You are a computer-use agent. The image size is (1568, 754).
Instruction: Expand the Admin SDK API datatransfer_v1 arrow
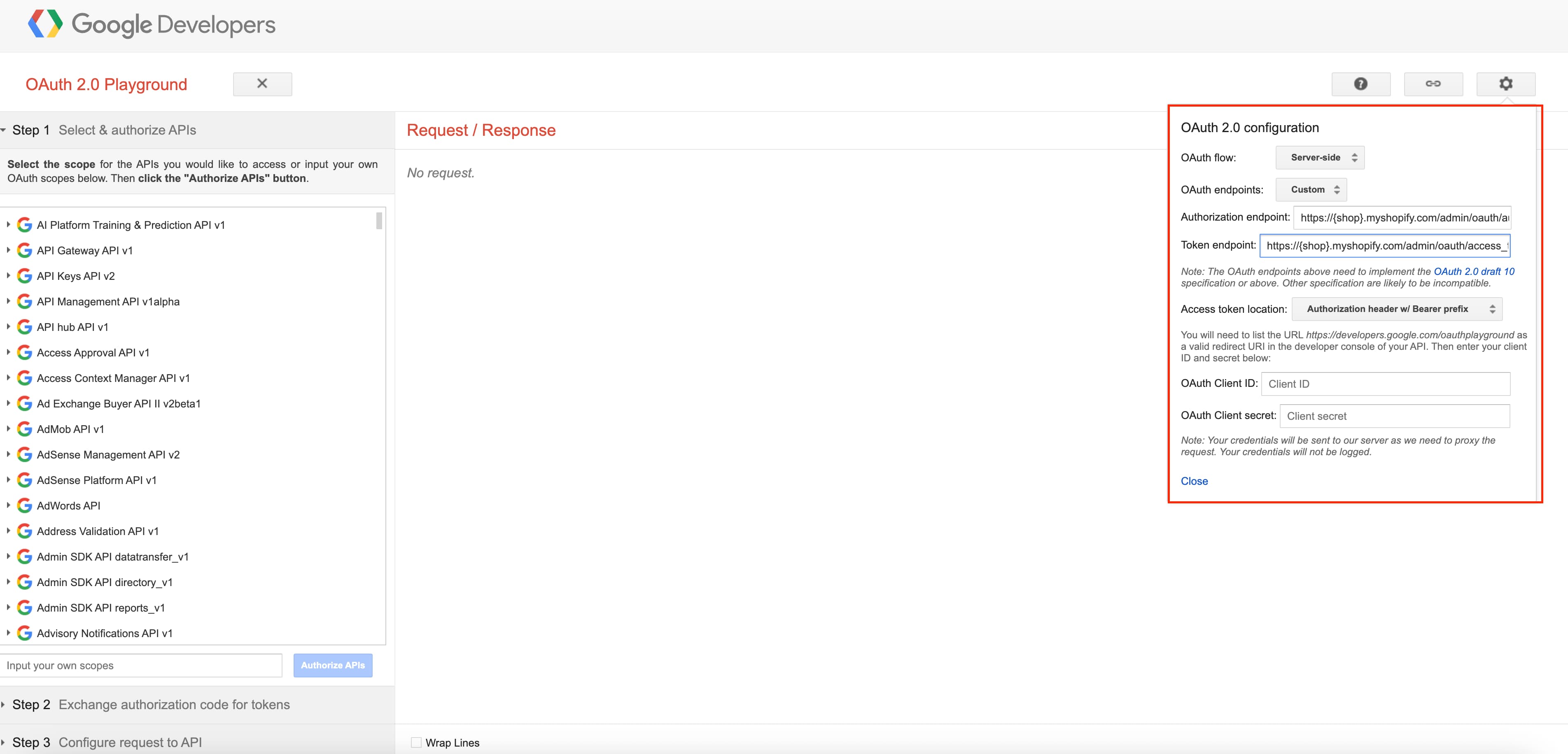click(9, 557)
